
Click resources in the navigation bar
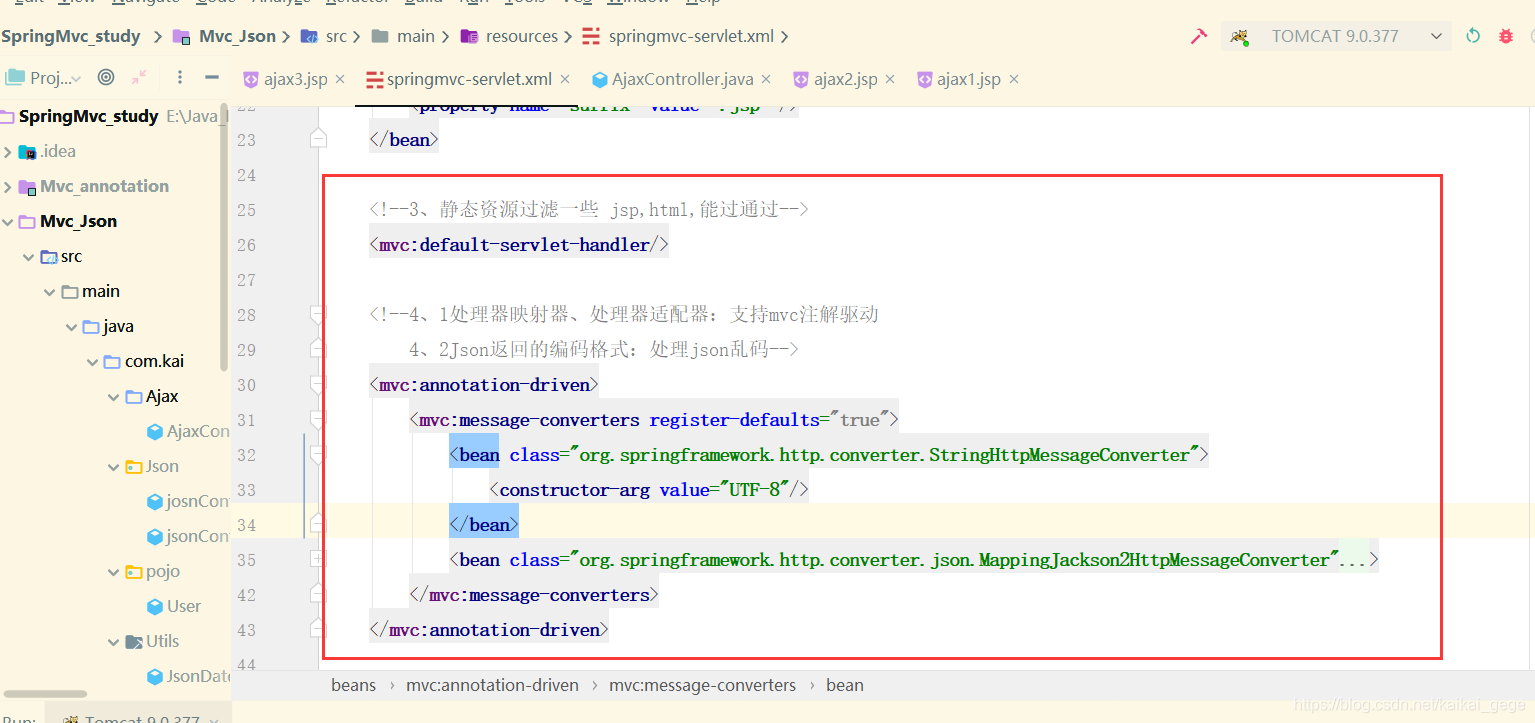[522, 36]
